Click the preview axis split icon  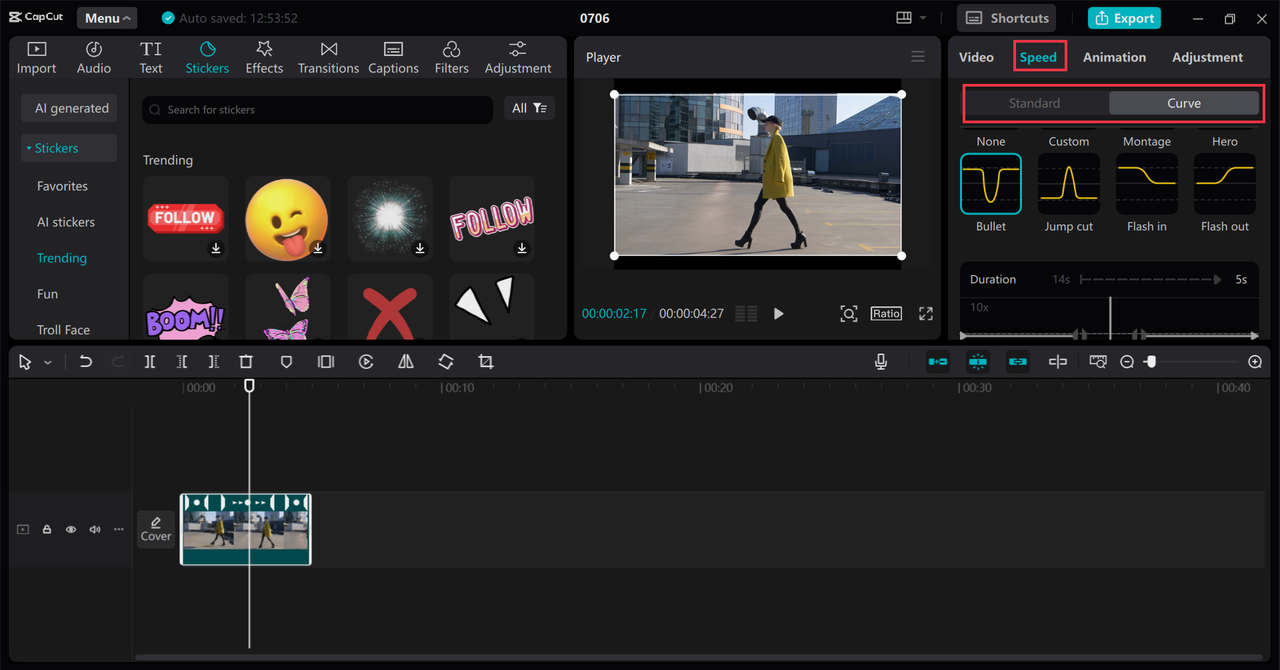tap(1058, 362)
